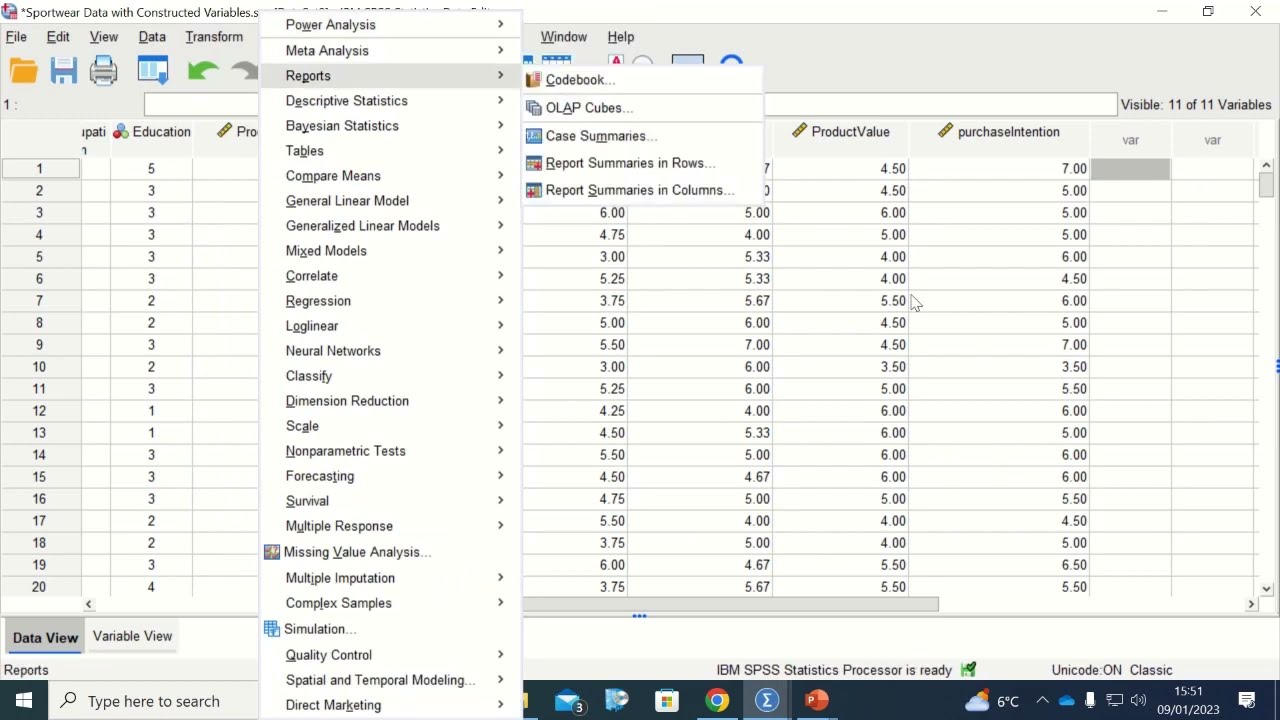Open the OneDrive cloud tray icon
Viewport: 1280px width, 720px height.
(x=1066, y=701)
